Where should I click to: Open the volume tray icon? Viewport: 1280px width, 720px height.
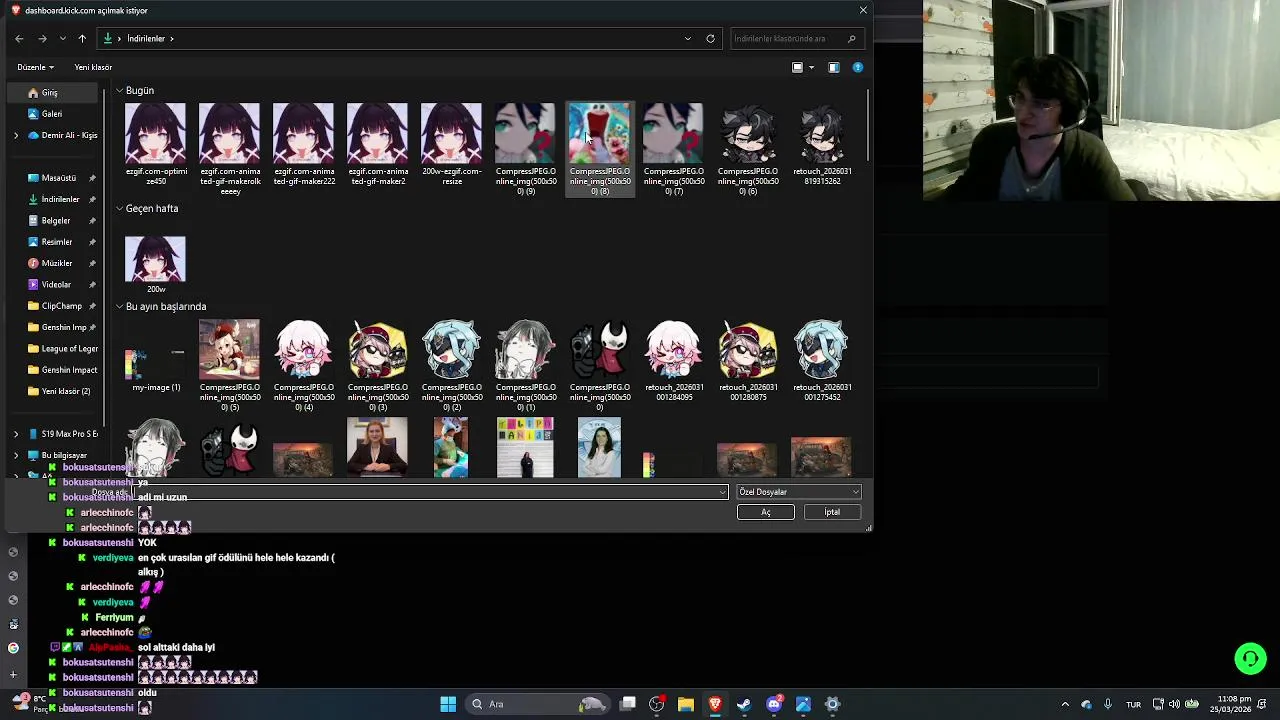click(x=1174, y=704)
